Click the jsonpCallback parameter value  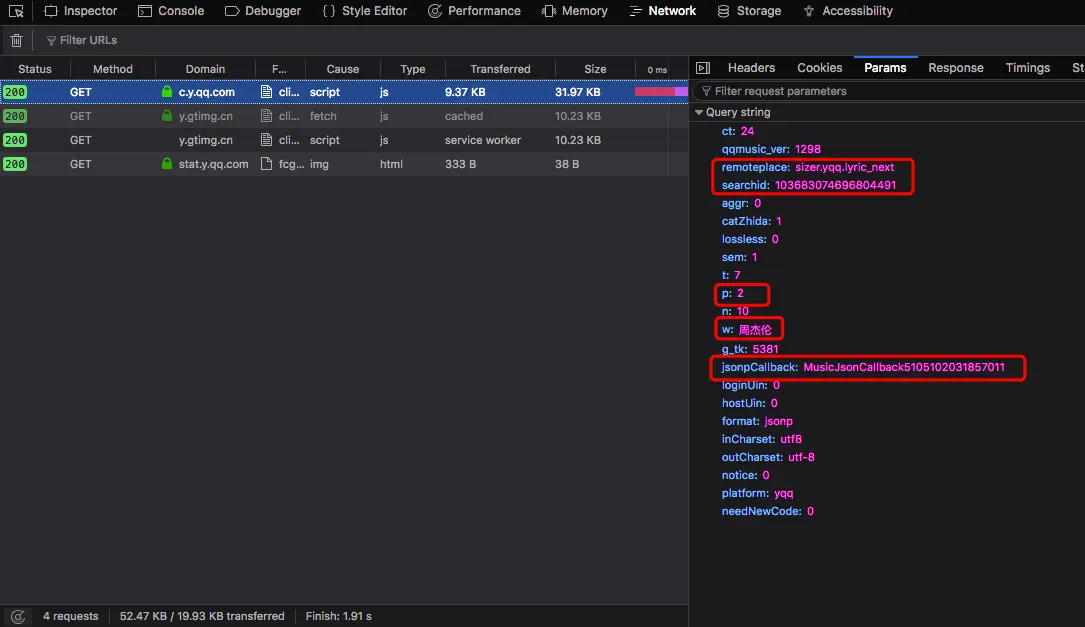(904, 367)
